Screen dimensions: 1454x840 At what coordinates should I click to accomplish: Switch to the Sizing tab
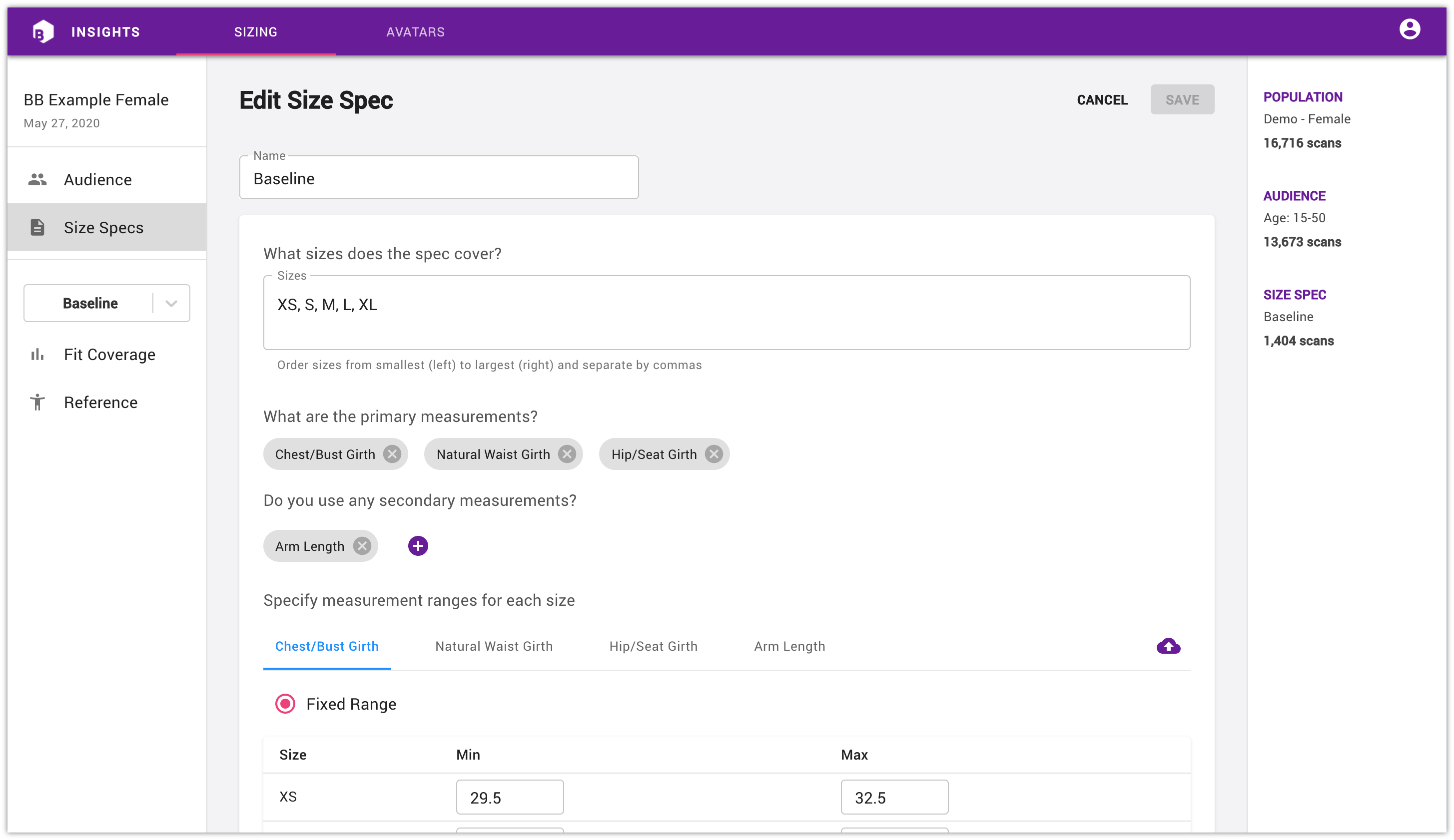256,32
